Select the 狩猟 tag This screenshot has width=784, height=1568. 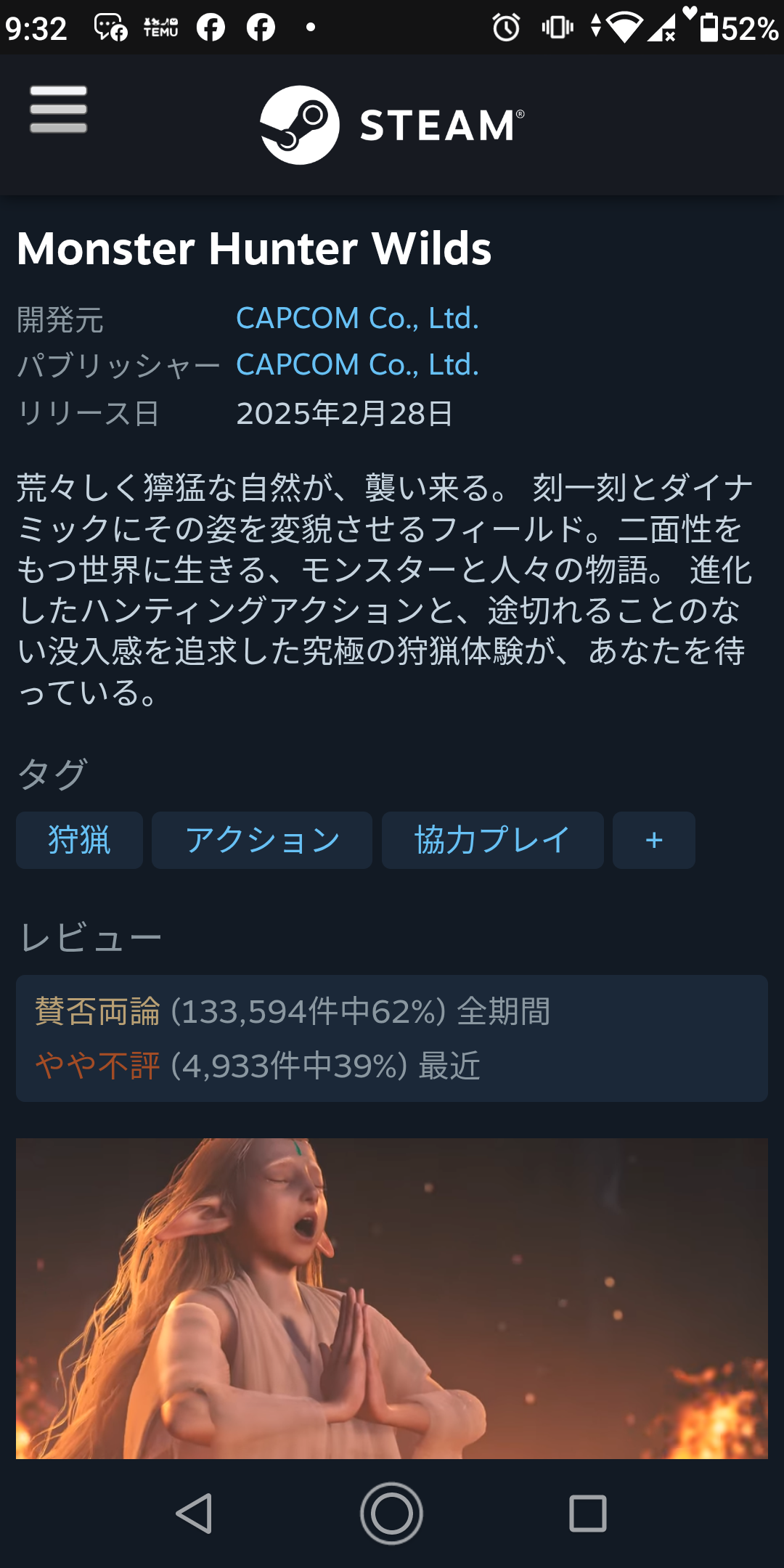click(x=79, y=840)
